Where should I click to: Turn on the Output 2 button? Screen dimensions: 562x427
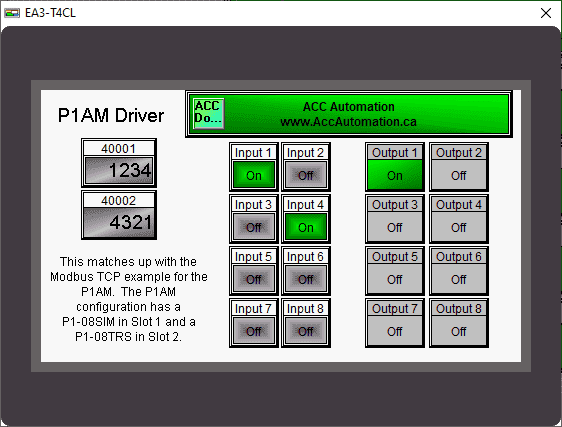(459, 167)
